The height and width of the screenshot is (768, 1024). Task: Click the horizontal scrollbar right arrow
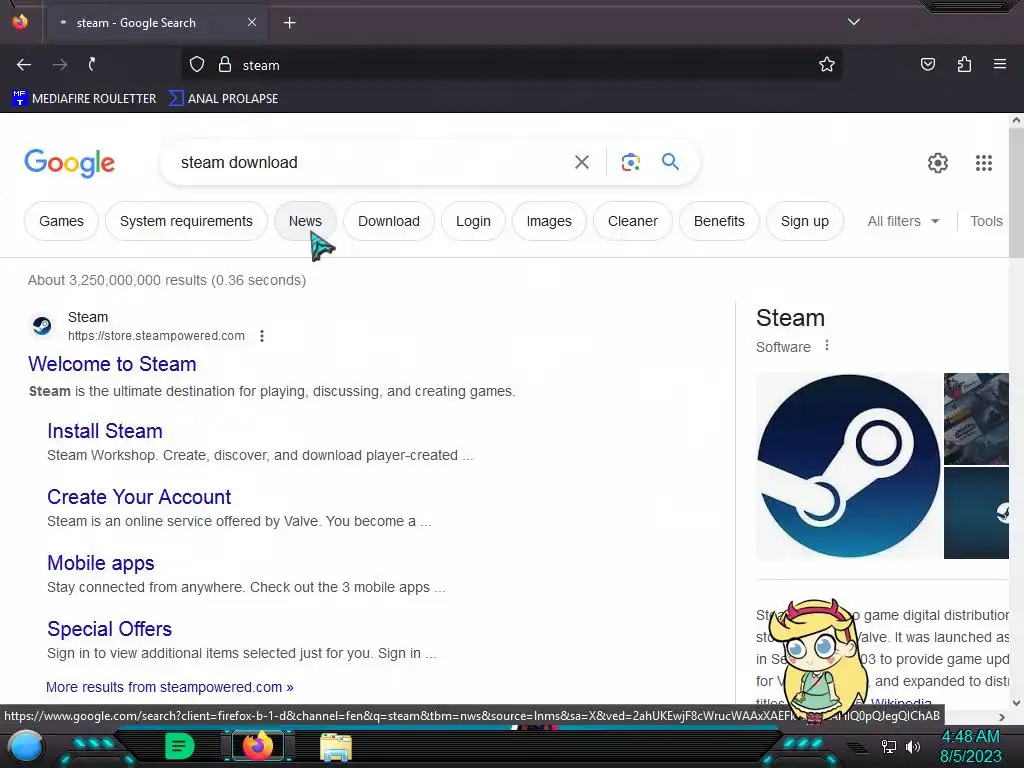pyautogui.click(x=1002, y=717)
